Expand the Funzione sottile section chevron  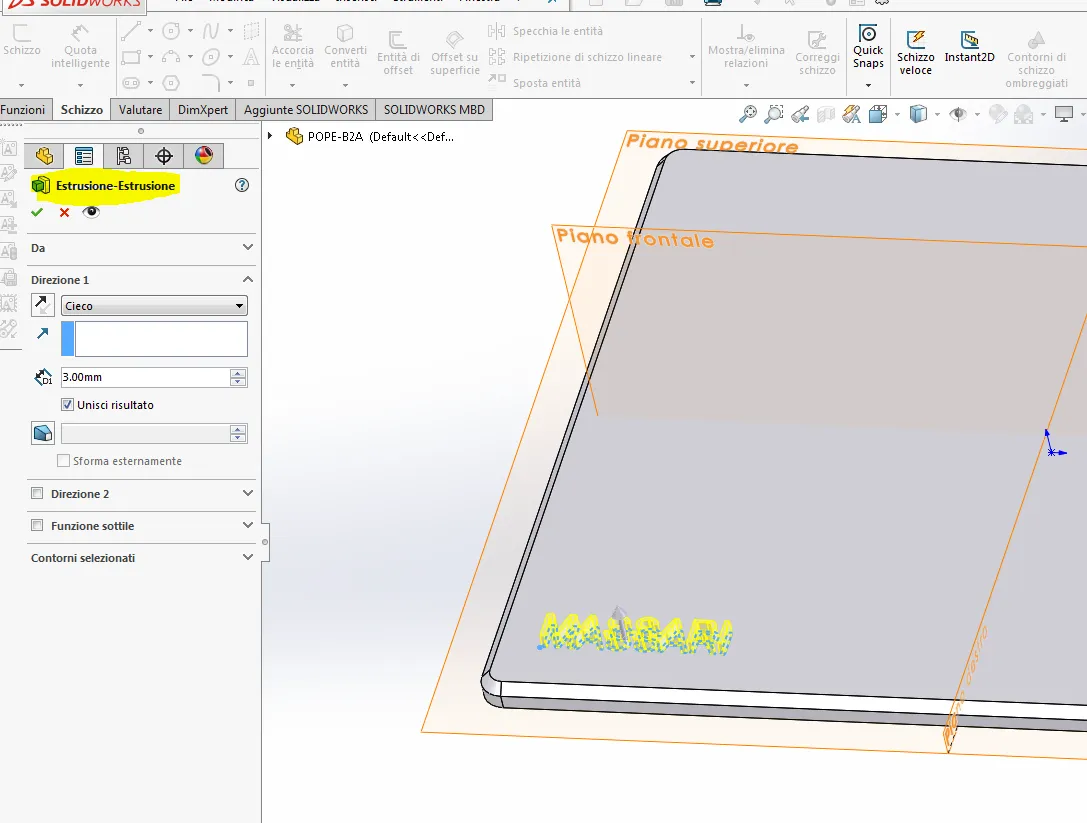pos(248,525)
